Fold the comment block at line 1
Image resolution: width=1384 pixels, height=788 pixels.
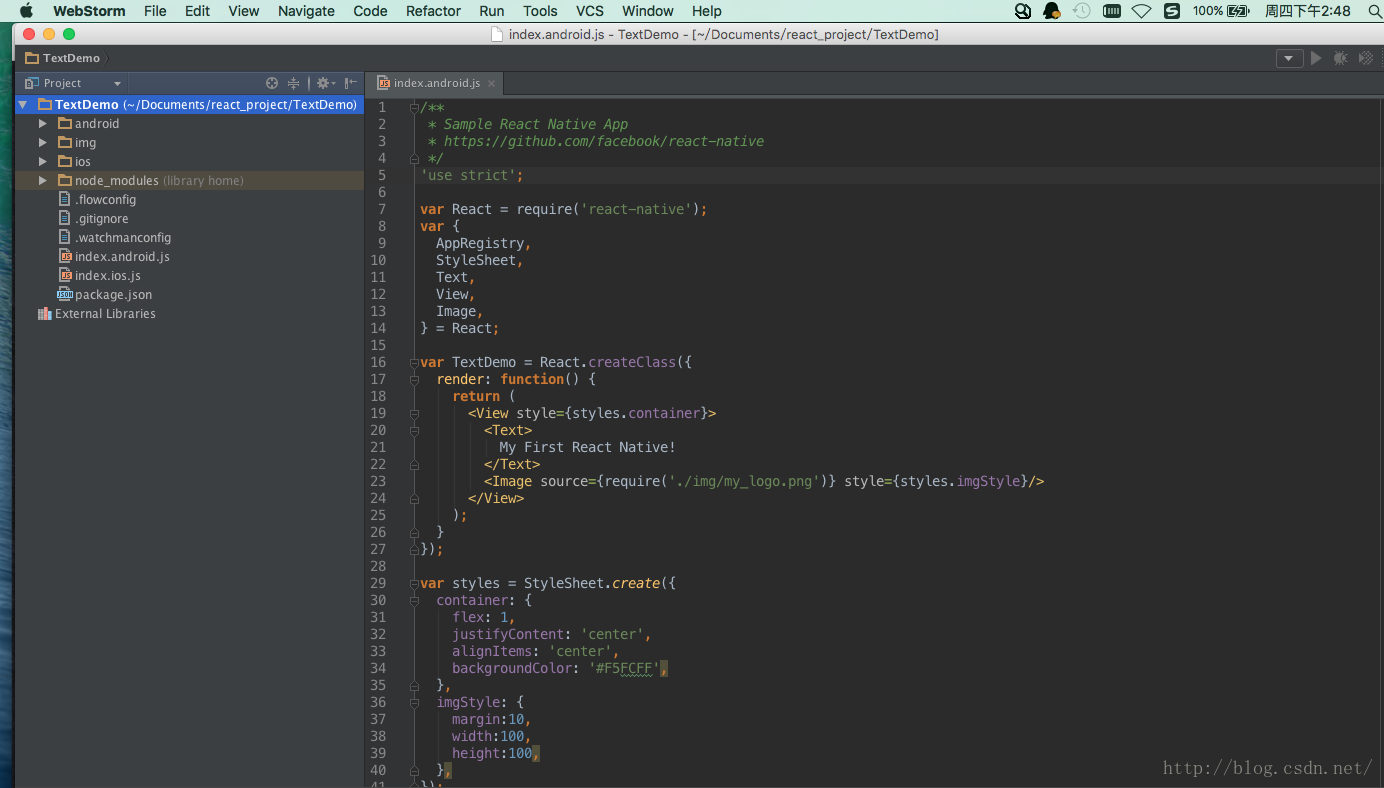pos(414,107)
